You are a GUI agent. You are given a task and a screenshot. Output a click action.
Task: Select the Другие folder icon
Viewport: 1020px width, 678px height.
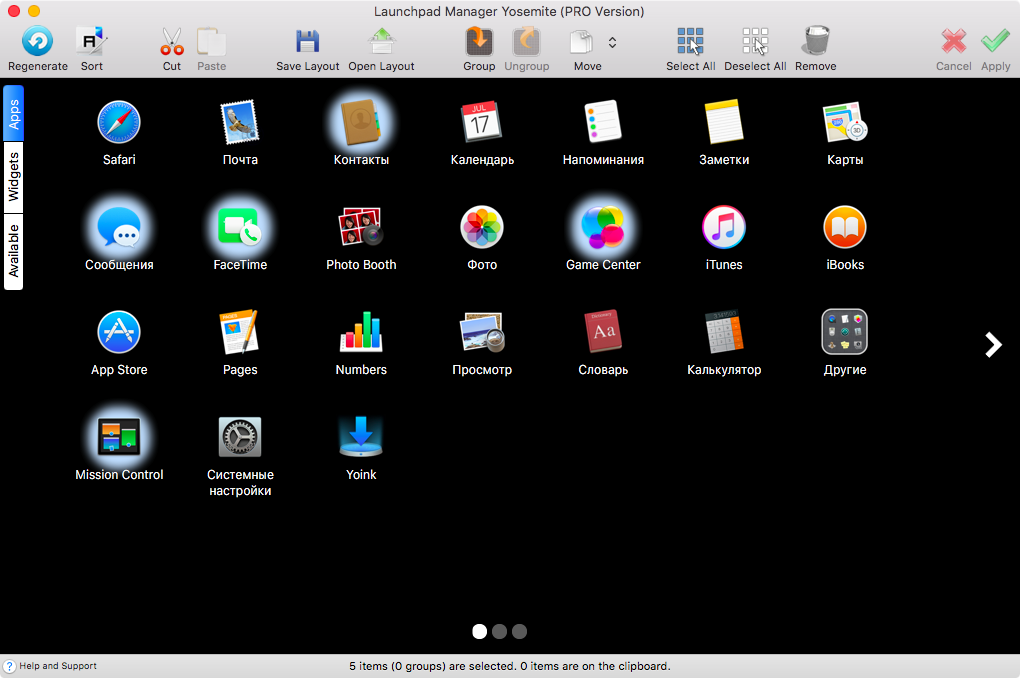pyautogui.click(x=844, y=332)
